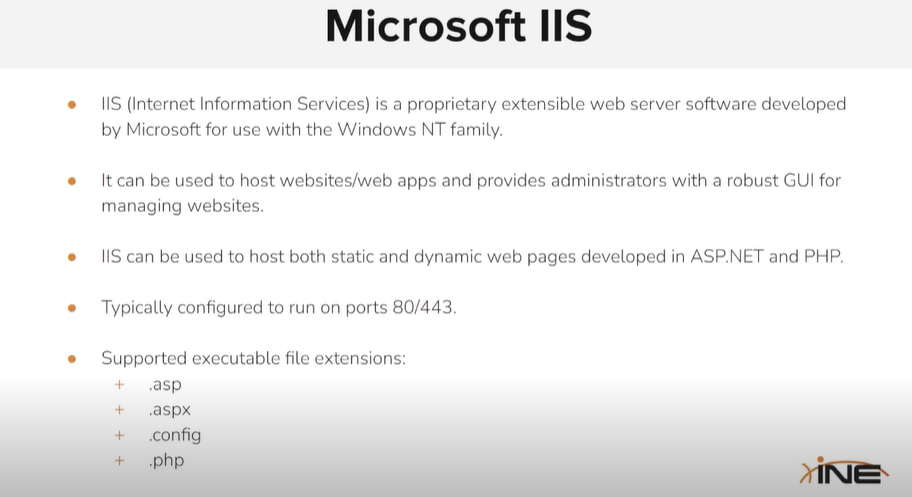Click the plus marker beside .config
912x497 pixels.
pyautogui.click(x=120, y=435)
